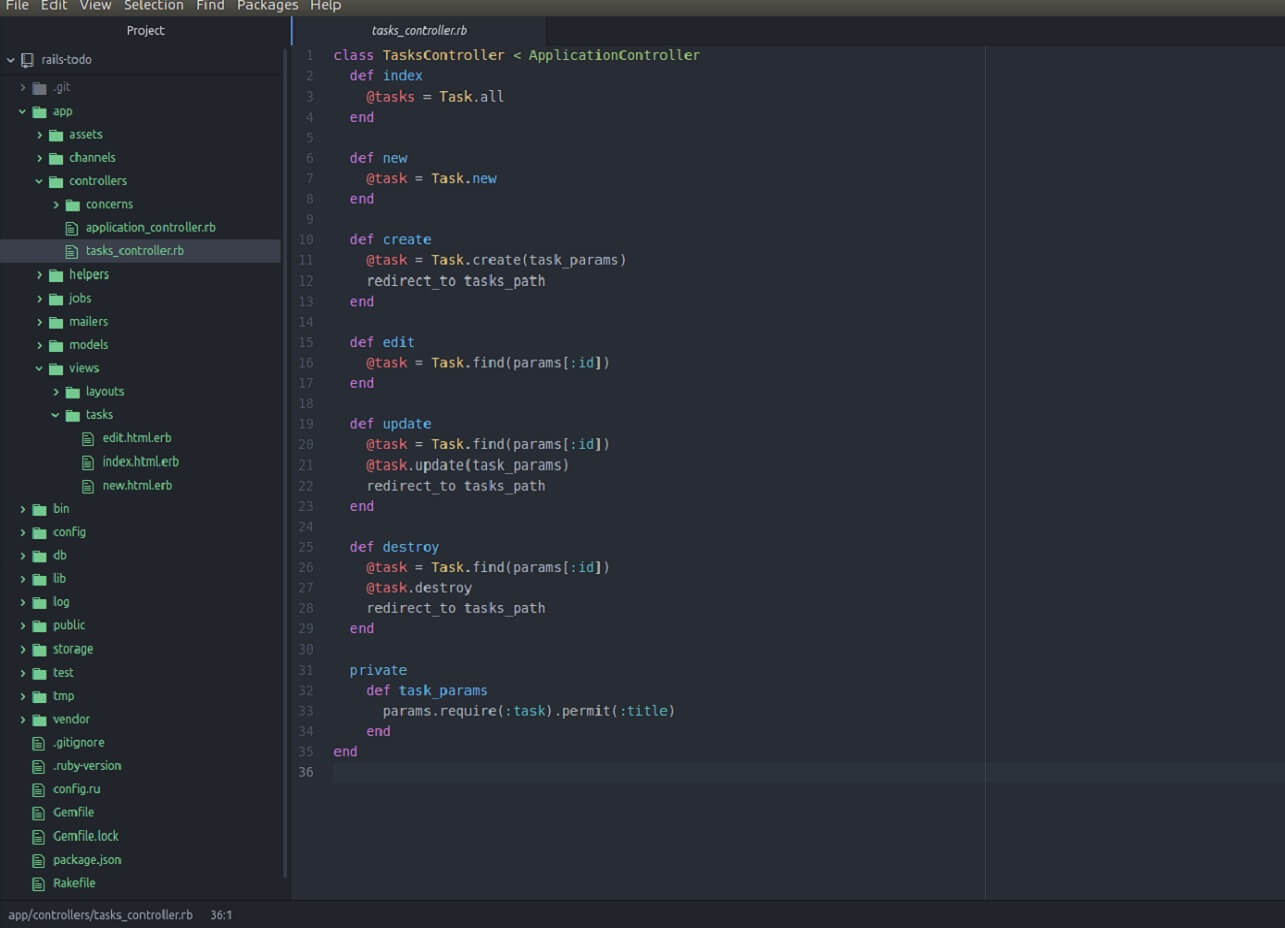The image size is (1285, 928).
Task: Click the file path in status bar
Action: (100, 915)
